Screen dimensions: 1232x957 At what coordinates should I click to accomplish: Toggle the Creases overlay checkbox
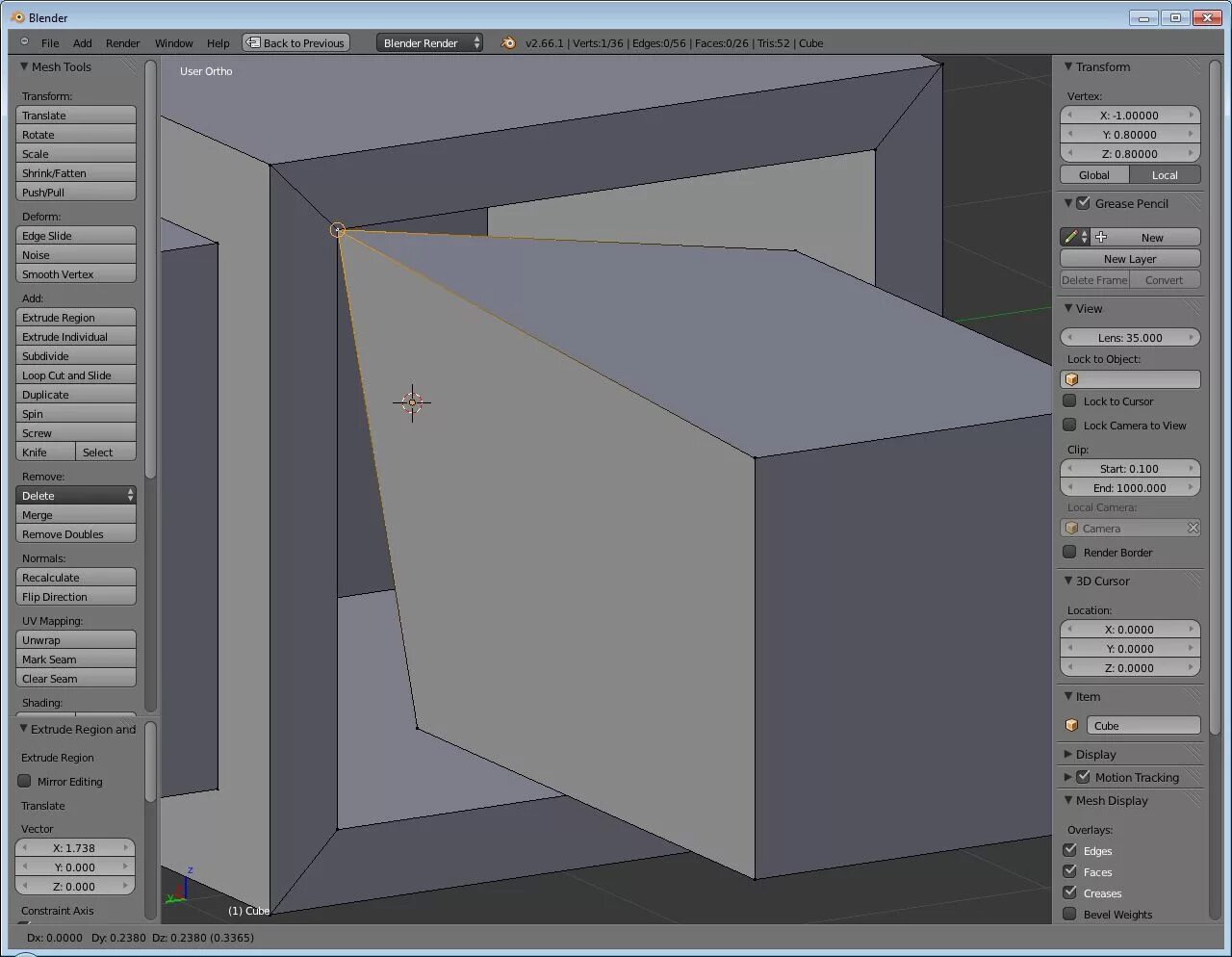click(1070, 892)
